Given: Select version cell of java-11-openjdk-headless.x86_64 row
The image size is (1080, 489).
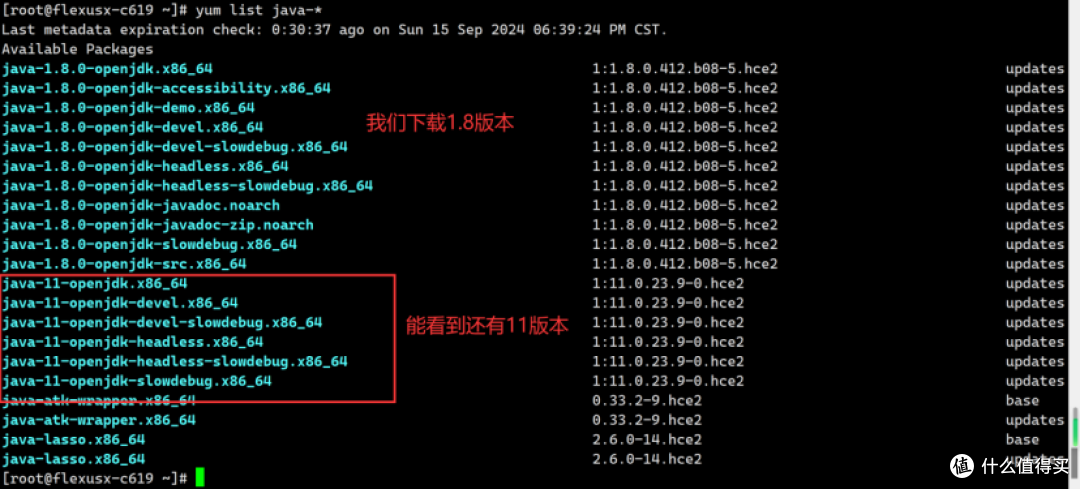Looking at the screenshot, I should (x=668, y=342).
